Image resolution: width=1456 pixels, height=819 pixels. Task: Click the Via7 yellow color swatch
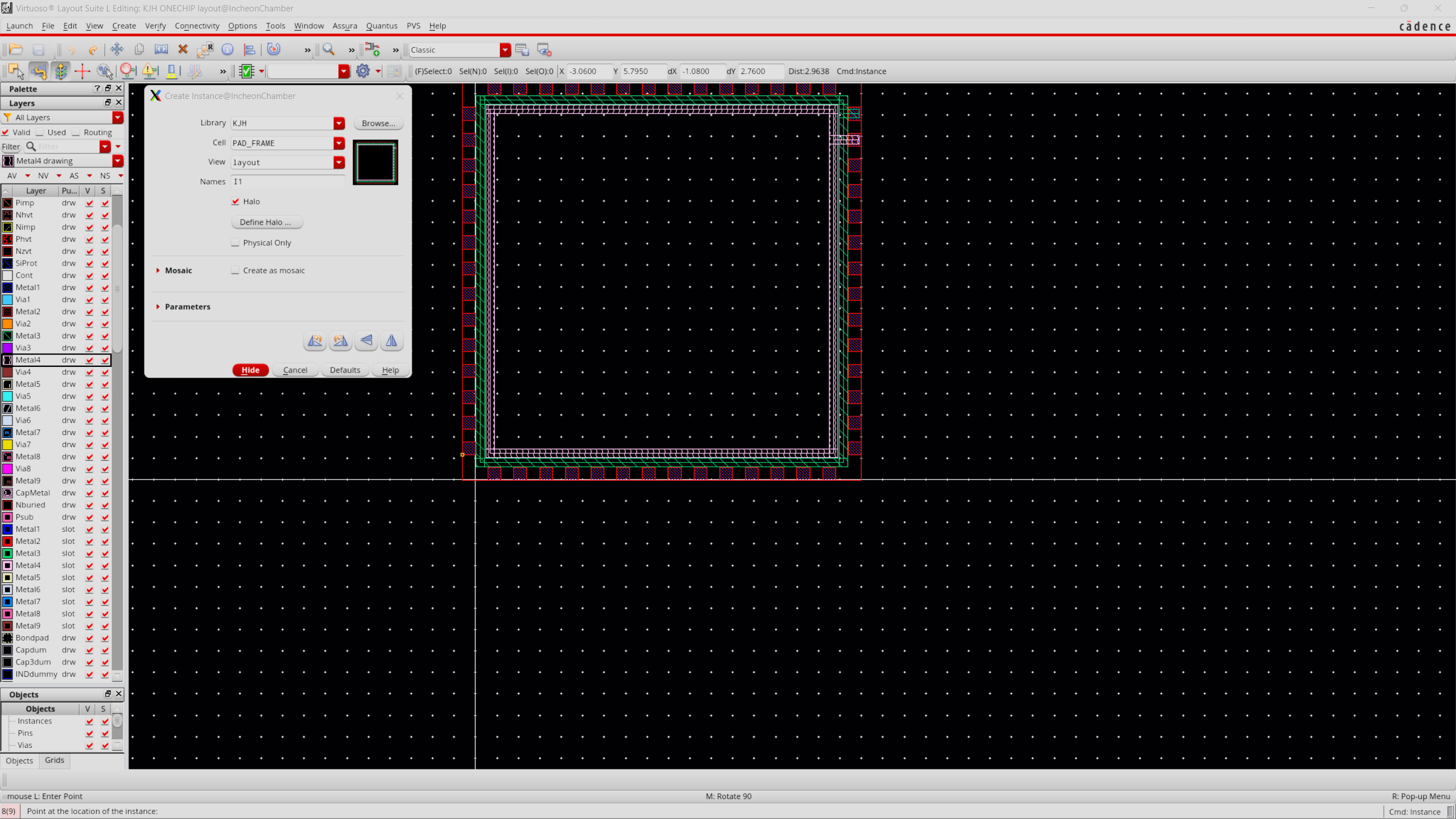pos(8,445)
